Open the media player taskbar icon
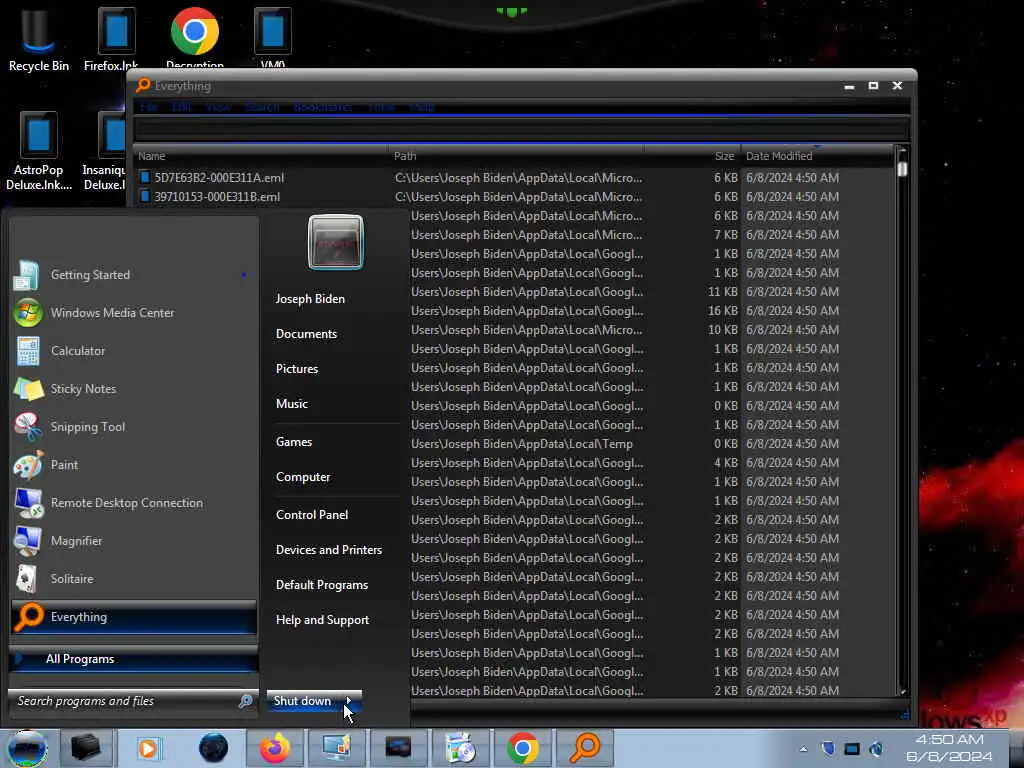 point(148,748)
